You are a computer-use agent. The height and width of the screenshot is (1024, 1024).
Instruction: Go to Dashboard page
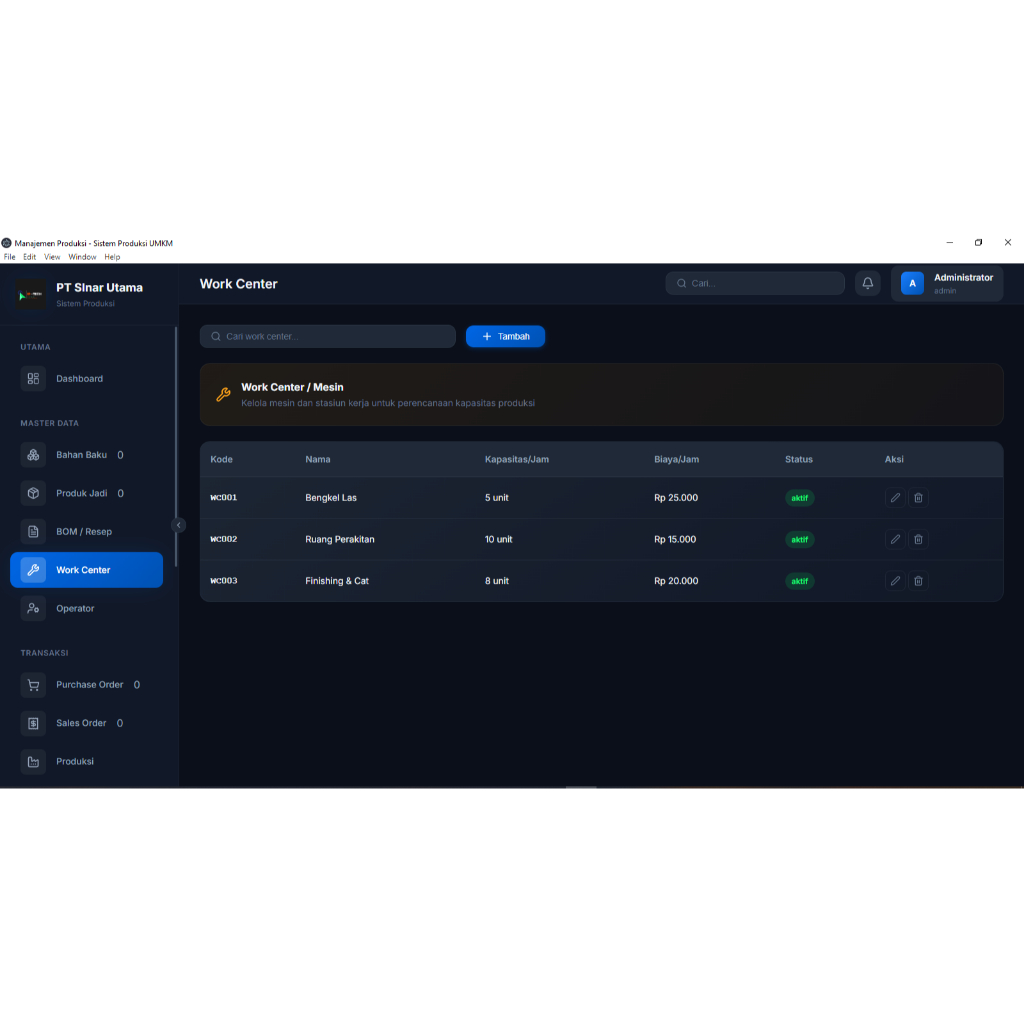tap(86, 379)
